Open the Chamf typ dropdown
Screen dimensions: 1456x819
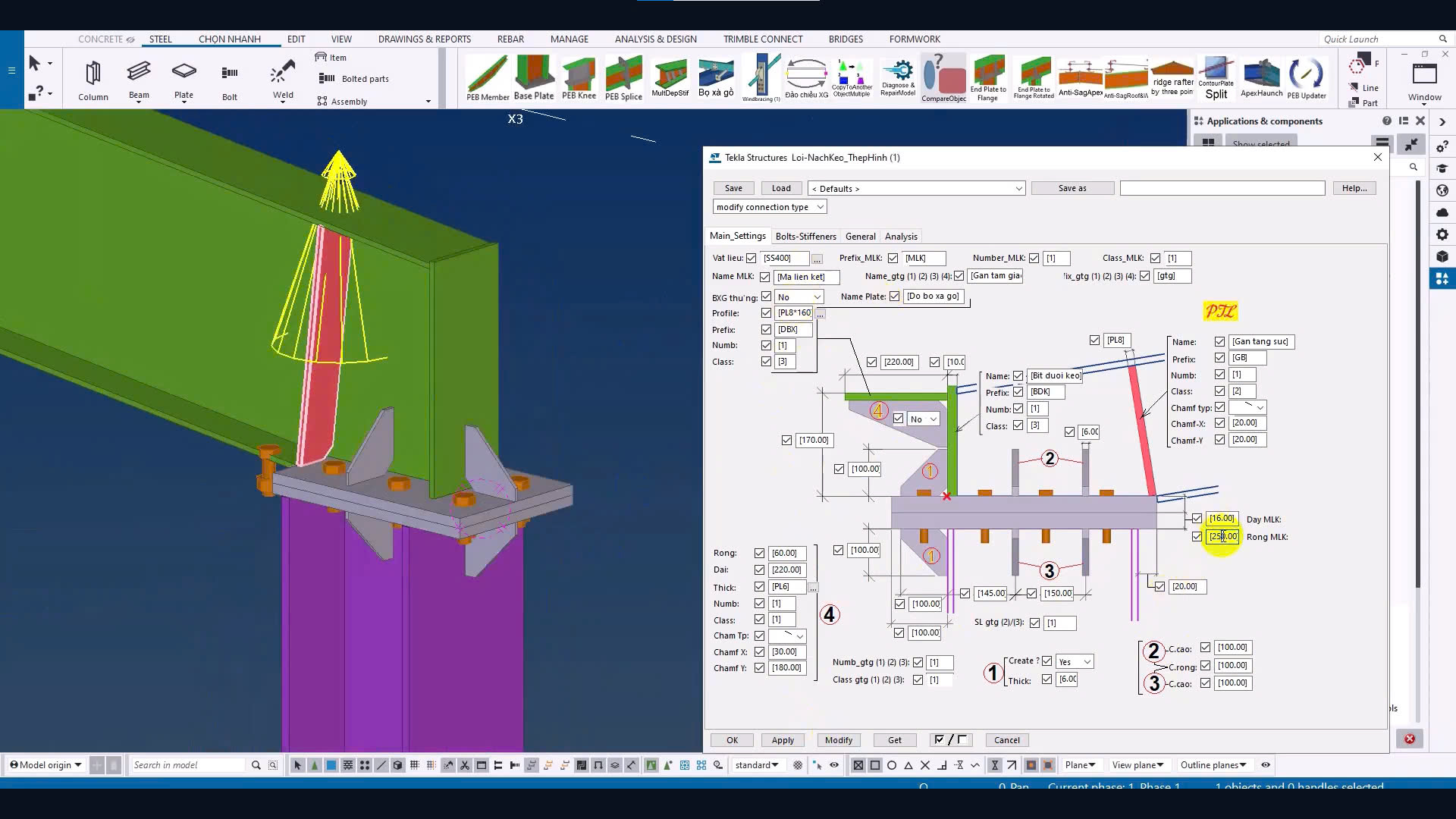coord(1247,408)
